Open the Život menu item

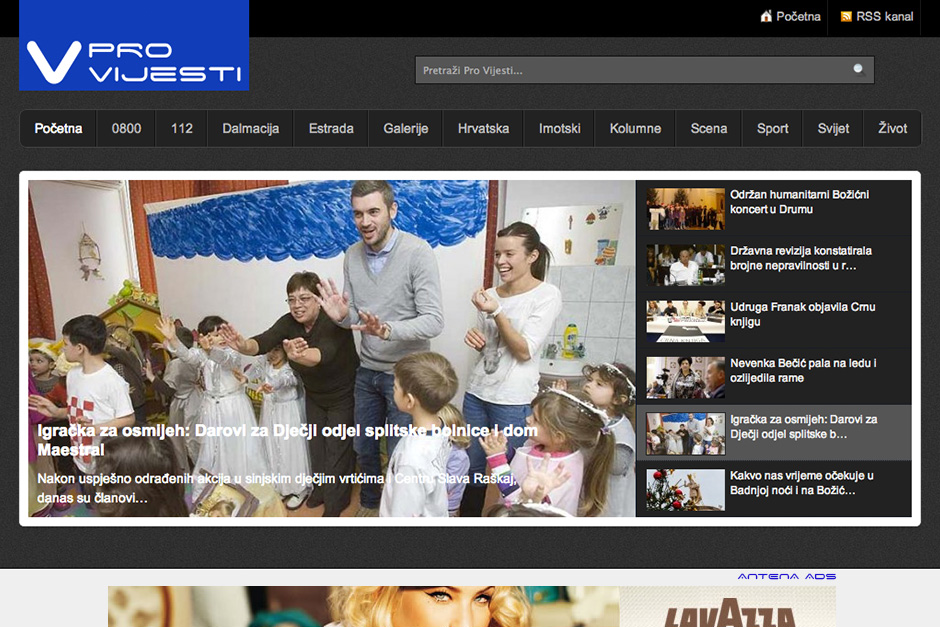pyautogui.click(x=892, y=129)
